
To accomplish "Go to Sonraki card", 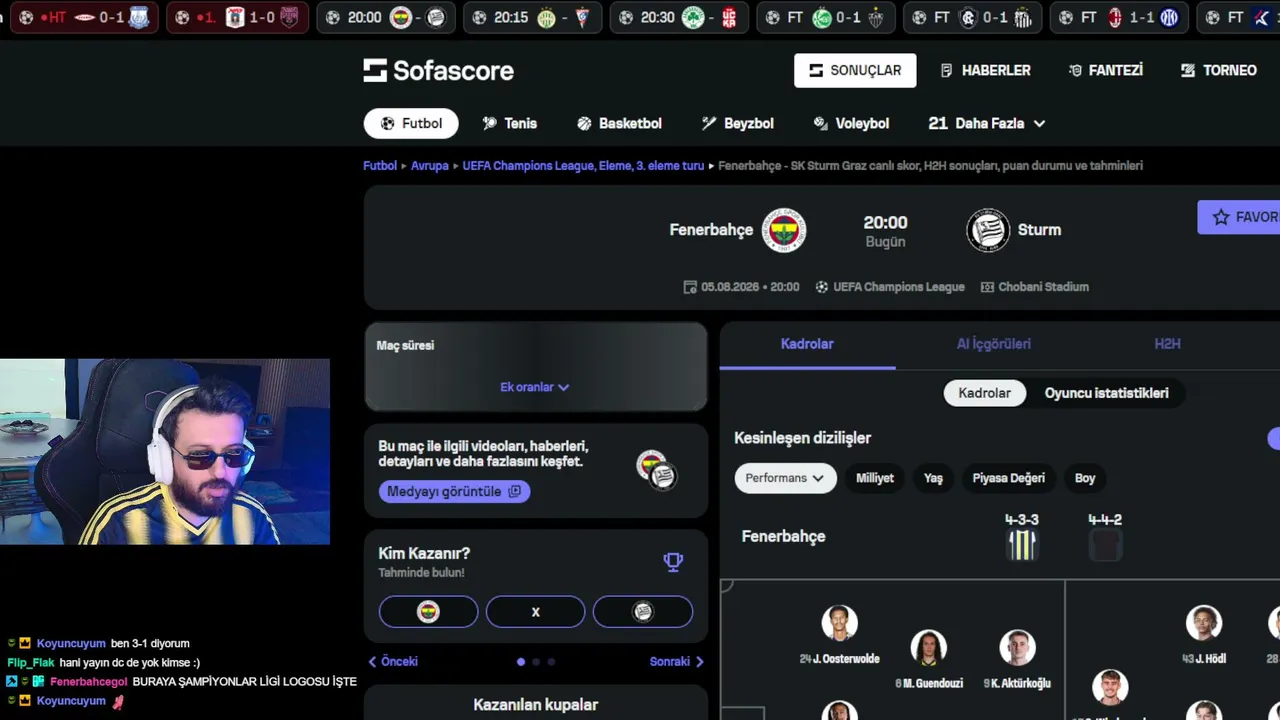I will click(677, 661).
